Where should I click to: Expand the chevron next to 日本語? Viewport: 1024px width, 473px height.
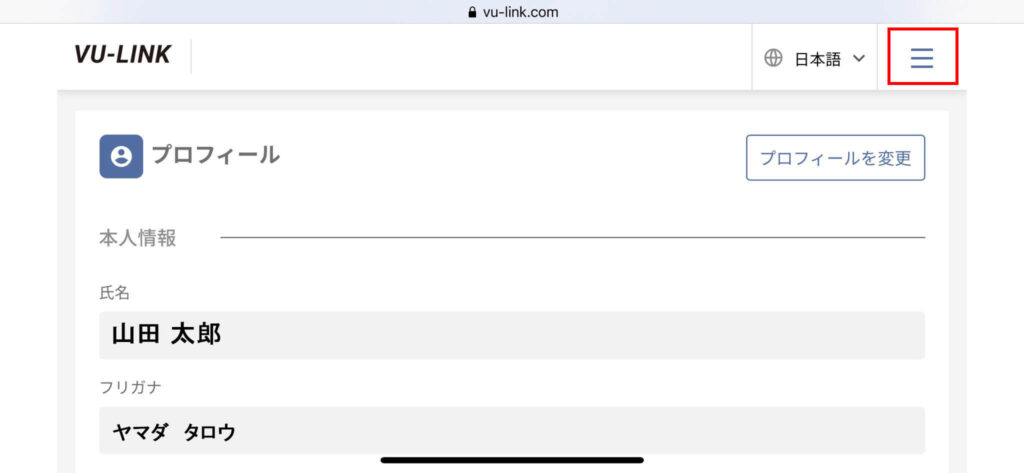tap(859, 59)
